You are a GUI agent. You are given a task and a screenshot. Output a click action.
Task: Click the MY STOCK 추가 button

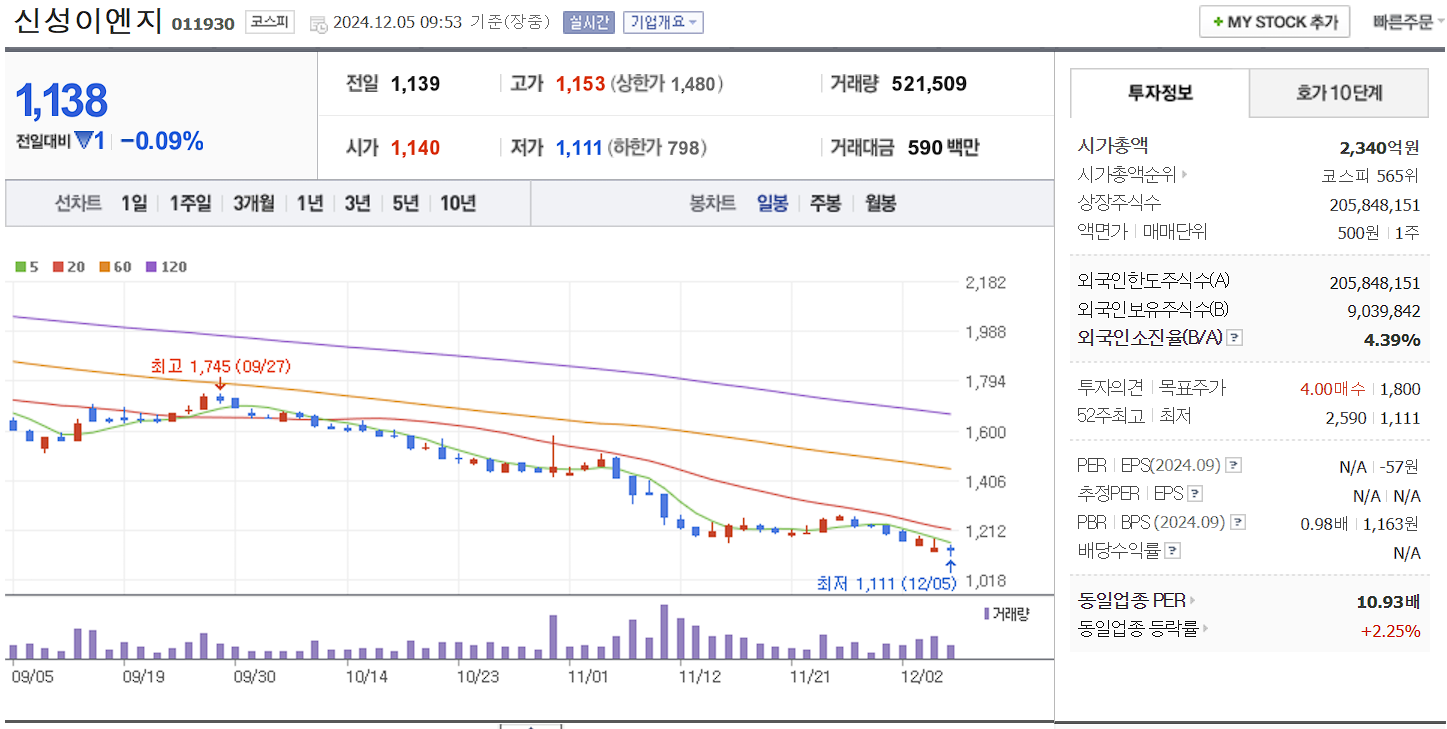[x=1274, y=21]
